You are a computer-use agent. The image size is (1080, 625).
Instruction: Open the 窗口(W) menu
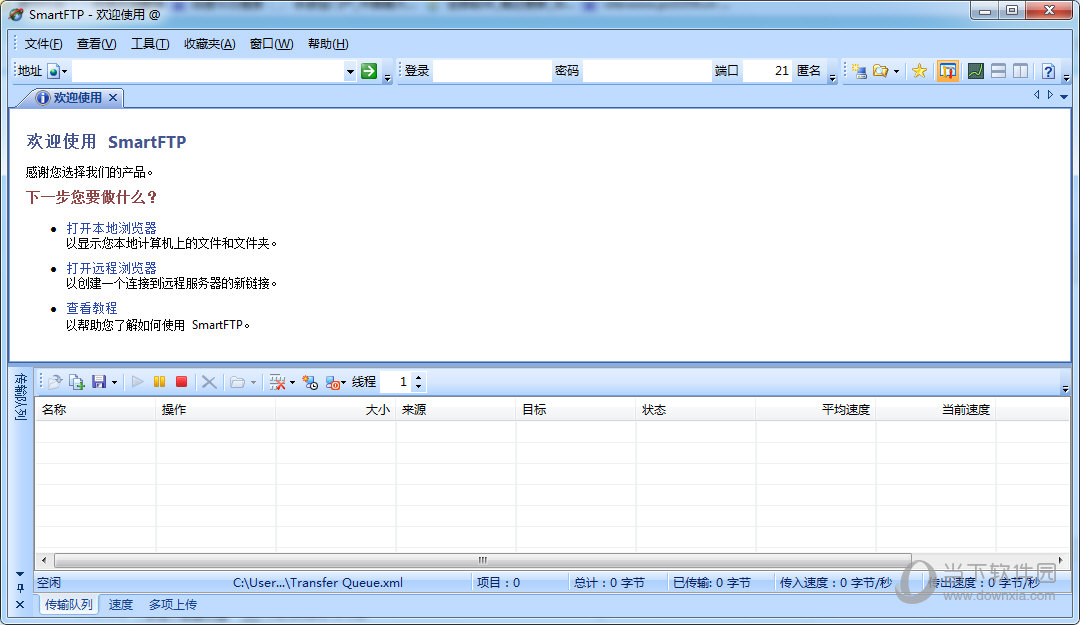tap(271, 44)
